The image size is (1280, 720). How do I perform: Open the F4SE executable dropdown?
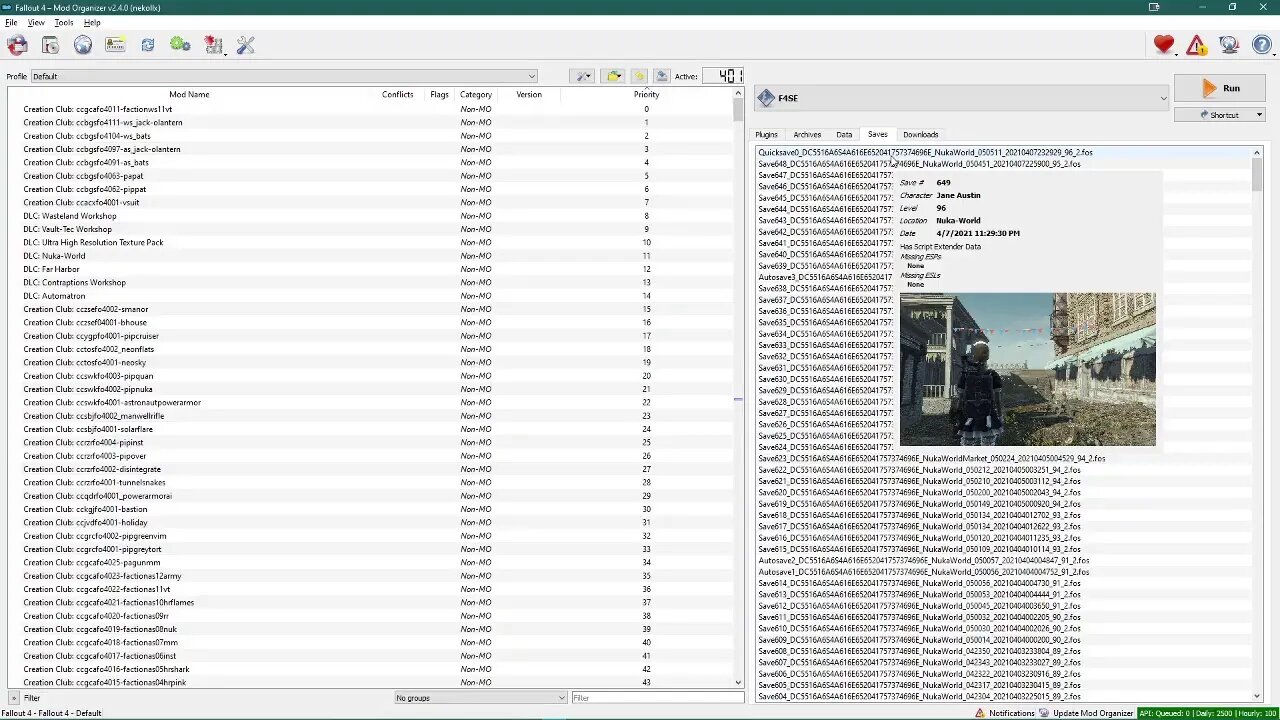click(x=962, y=98)
